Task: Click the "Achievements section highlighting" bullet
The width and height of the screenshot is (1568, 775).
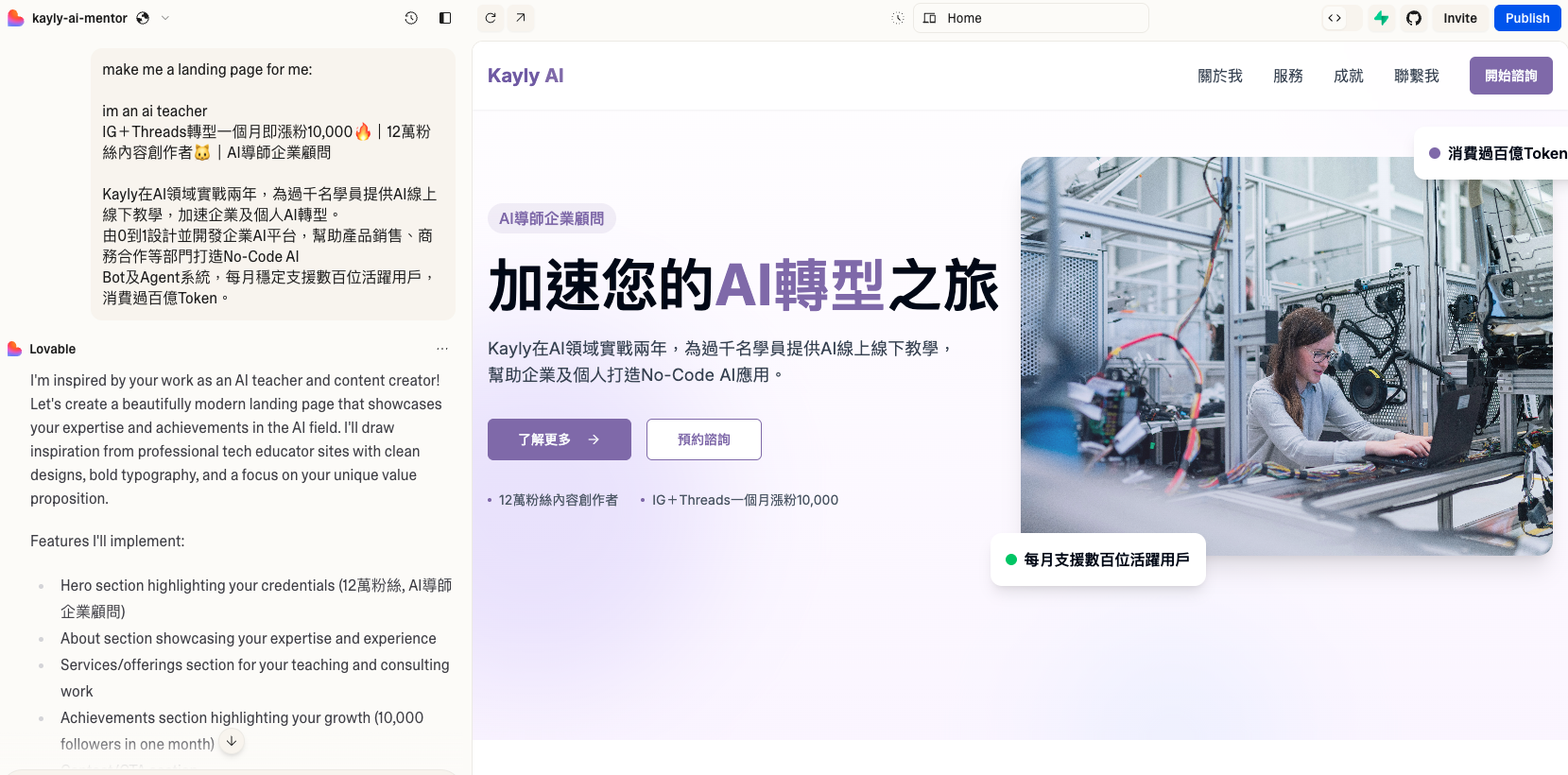Action: [x=242, y=731]
